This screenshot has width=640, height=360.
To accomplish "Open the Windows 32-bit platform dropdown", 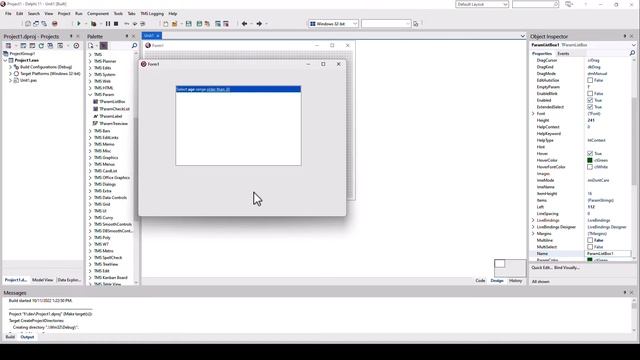I will click(355, 24).
